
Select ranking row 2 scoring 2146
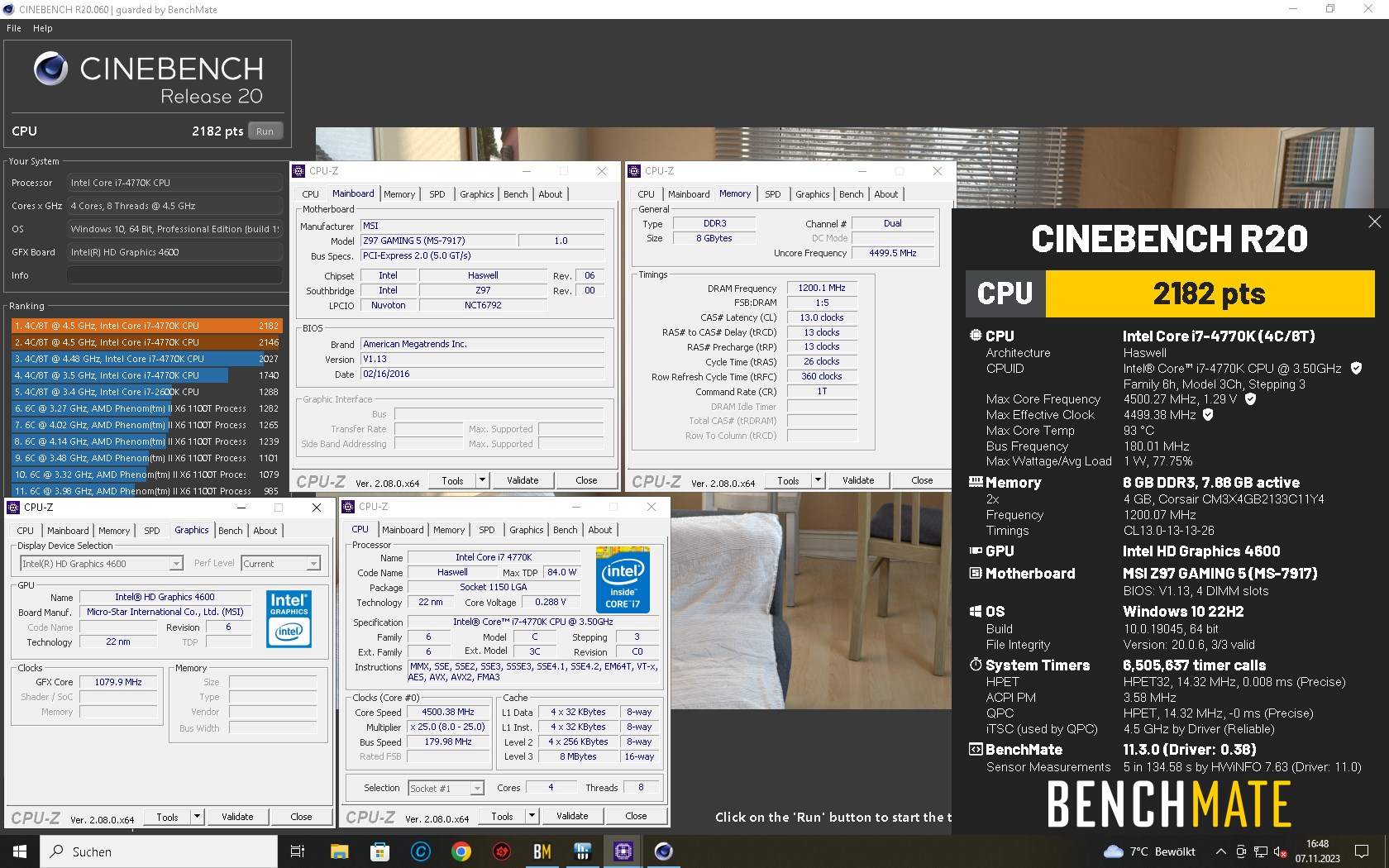point(147,342)
